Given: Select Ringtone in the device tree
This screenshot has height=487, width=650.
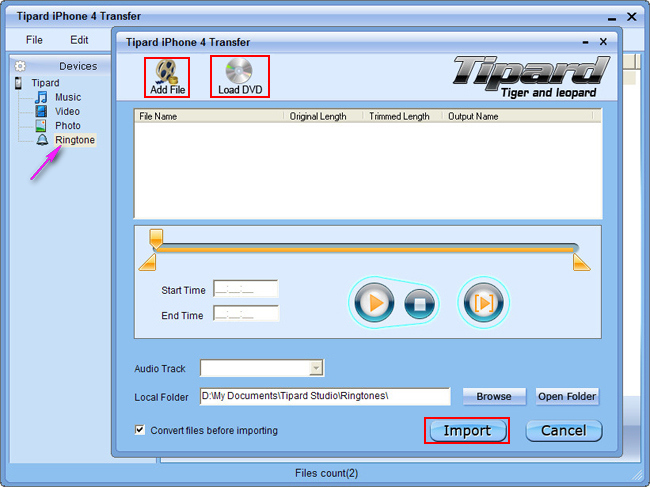Looking at the screenshot, I should 75,140.
